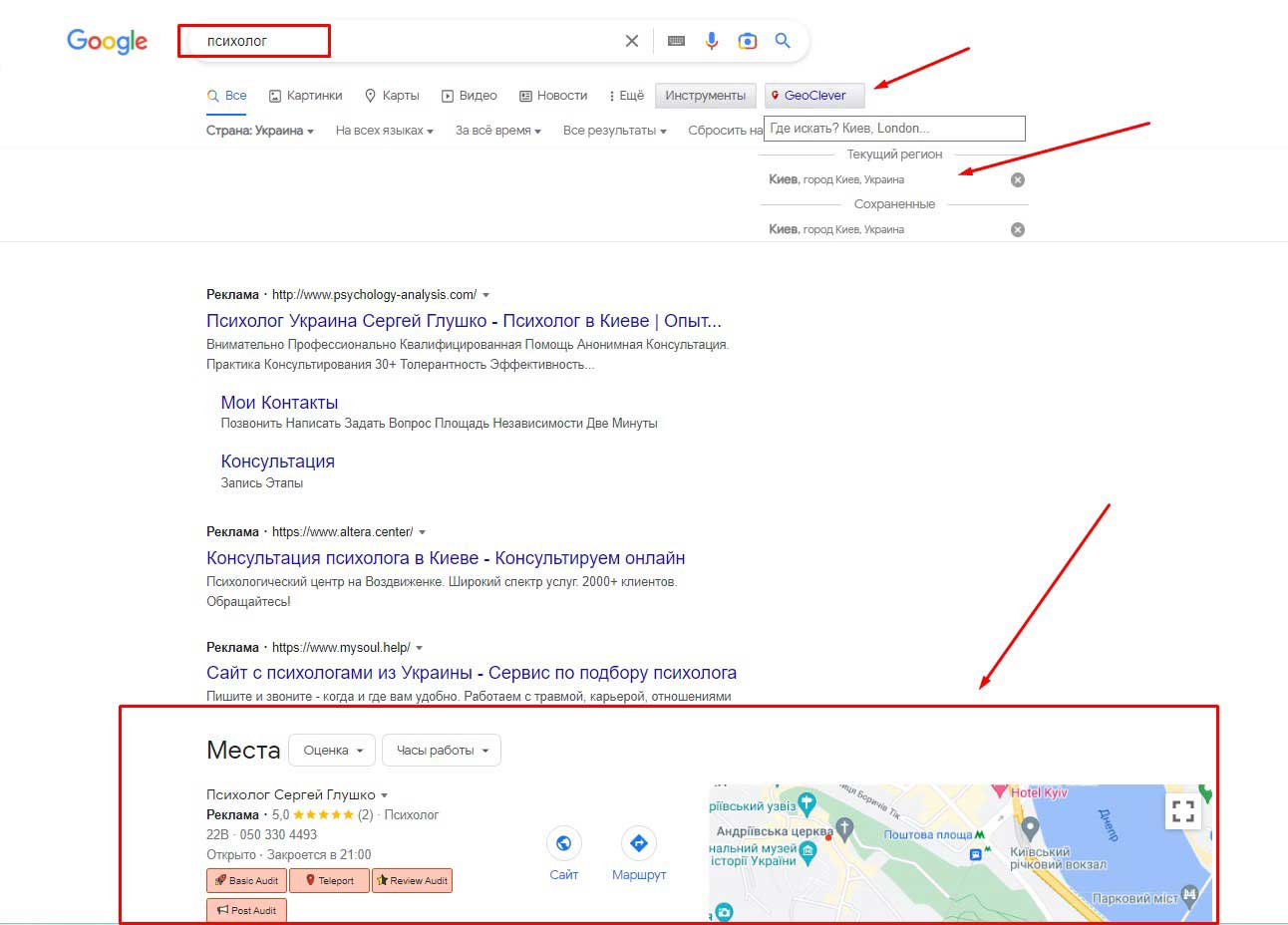Select current region Киев, город Киев
This screenshot has height=925, width=1288.
pyautogui.click(x=836, y=180)
